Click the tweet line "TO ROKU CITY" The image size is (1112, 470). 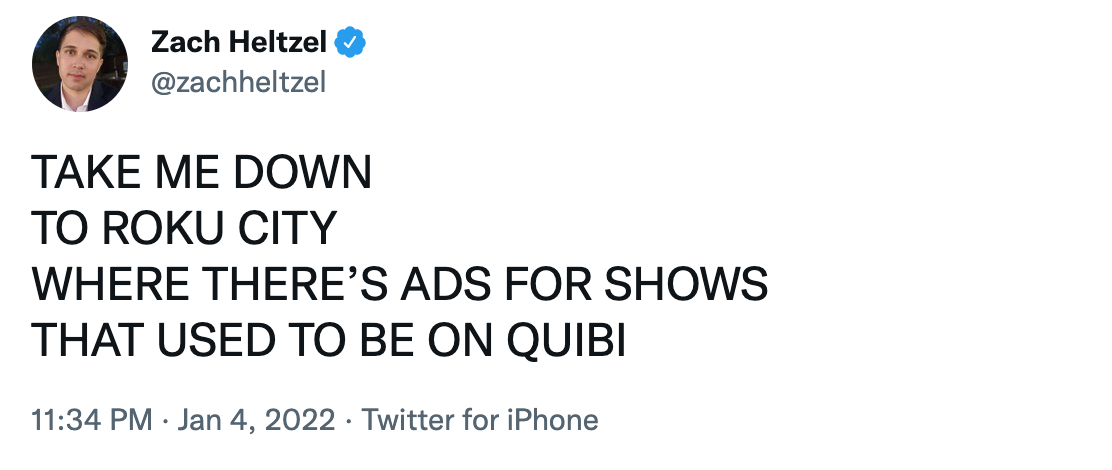coord(182,230)
